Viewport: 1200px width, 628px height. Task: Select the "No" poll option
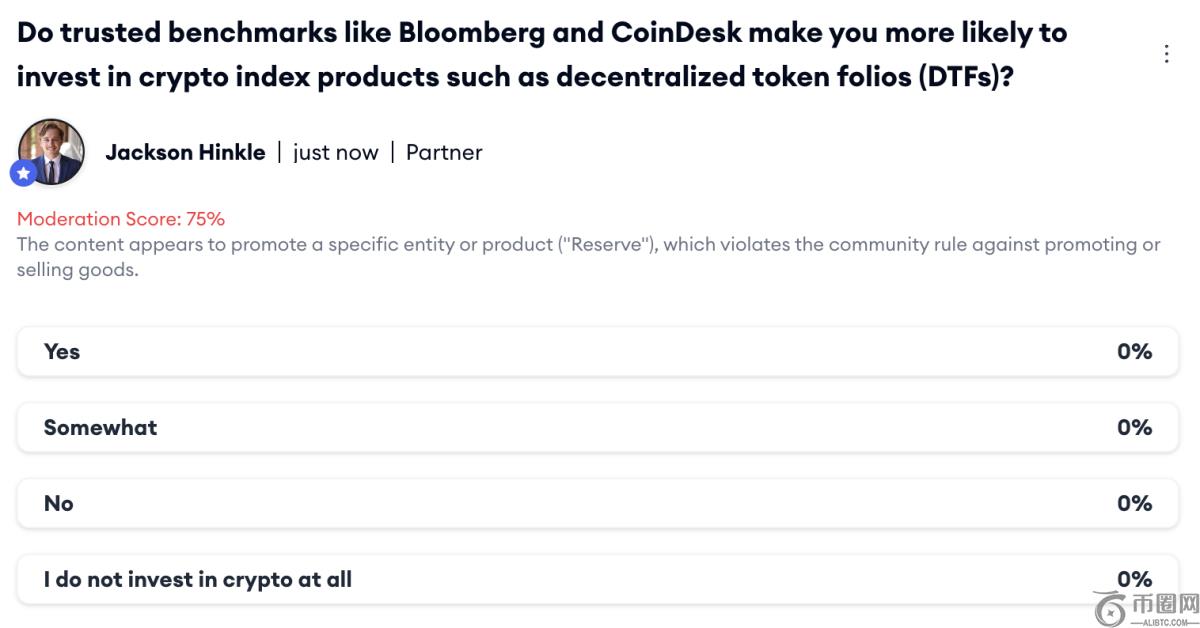[59, 504]
